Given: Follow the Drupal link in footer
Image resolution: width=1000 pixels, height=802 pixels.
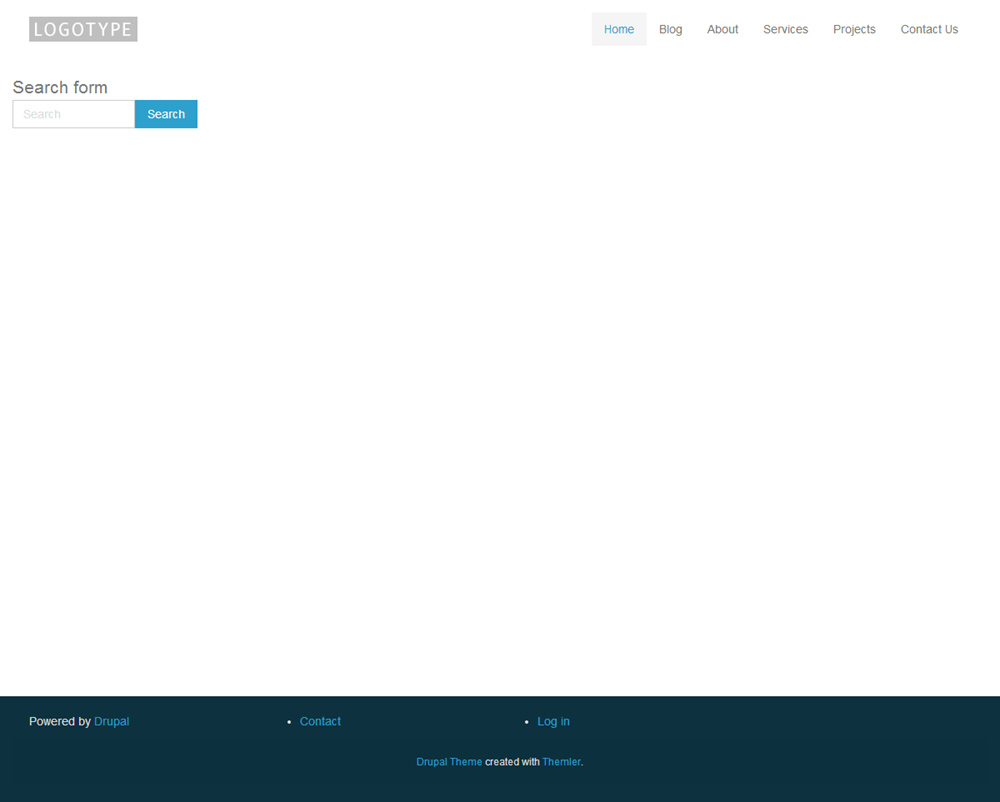Looking at the screenshot, I should (x=112, y=721).
